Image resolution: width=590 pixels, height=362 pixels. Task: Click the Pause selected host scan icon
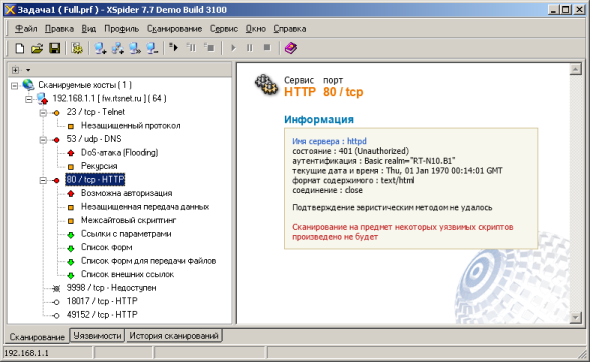pos(192,47)
